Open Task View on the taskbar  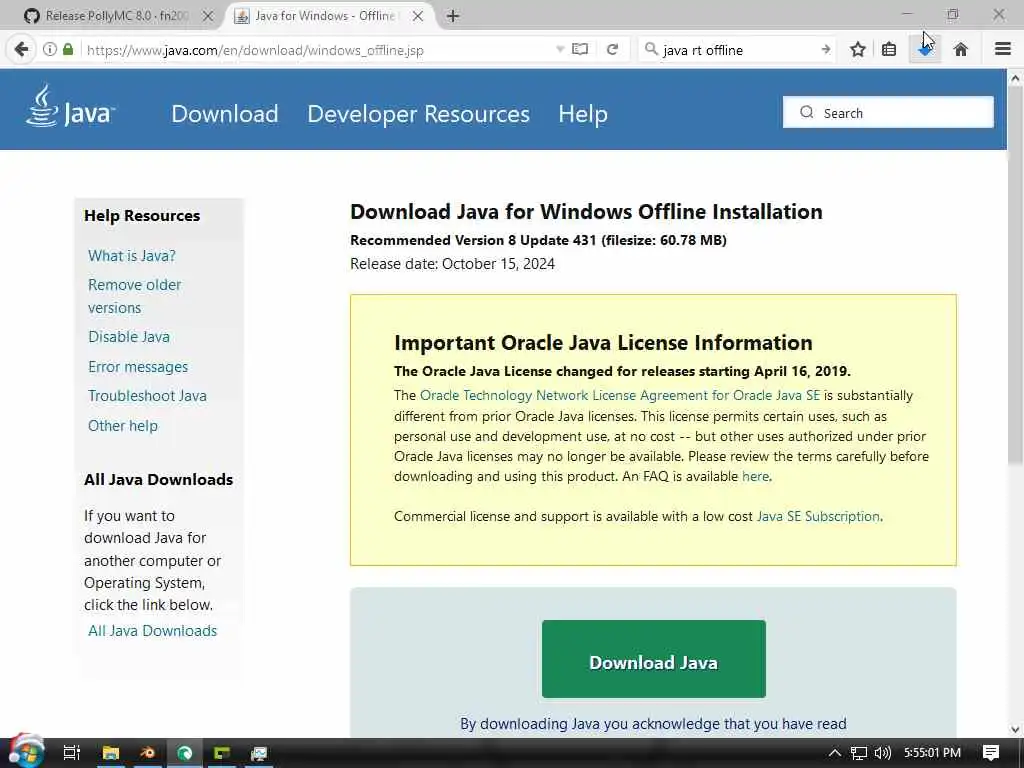click(71, 753)
